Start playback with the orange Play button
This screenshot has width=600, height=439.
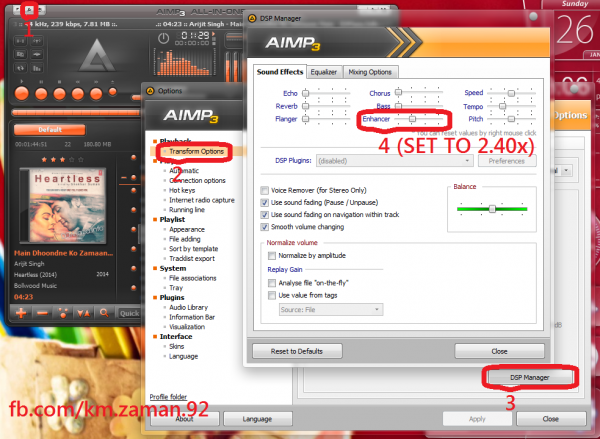[x=21, y=94]
